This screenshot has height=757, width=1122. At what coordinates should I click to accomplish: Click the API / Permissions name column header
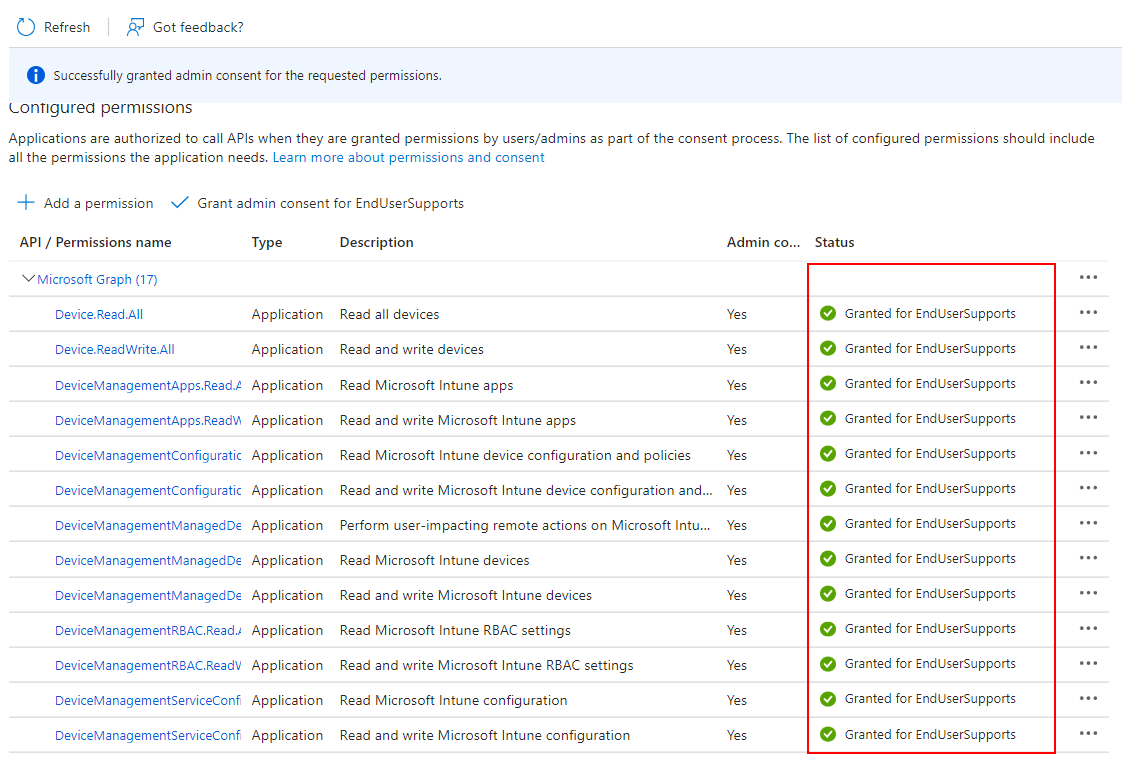95,243
